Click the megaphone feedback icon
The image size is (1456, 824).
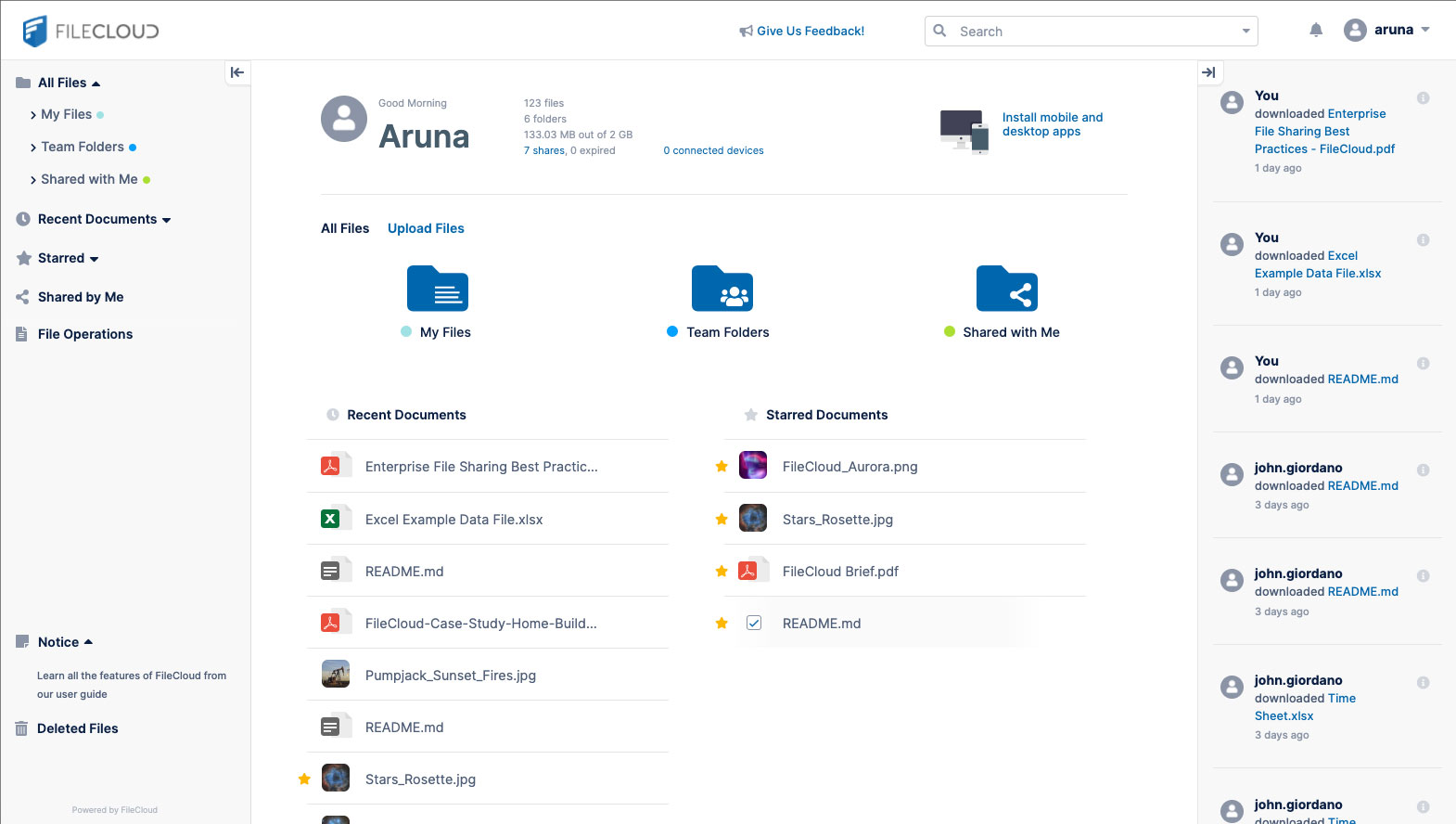tap(746, 32)
